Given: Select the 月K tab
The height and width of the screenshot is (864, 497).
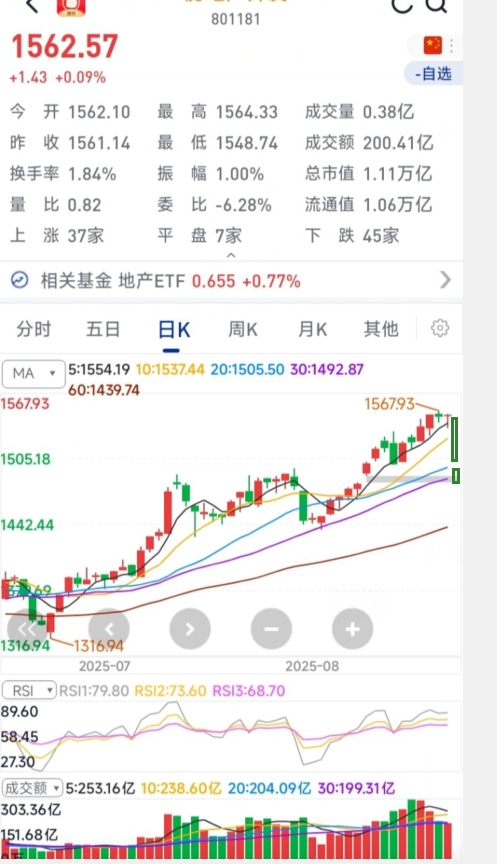Looking at the screenshot, I should click(x=312, y=330).
